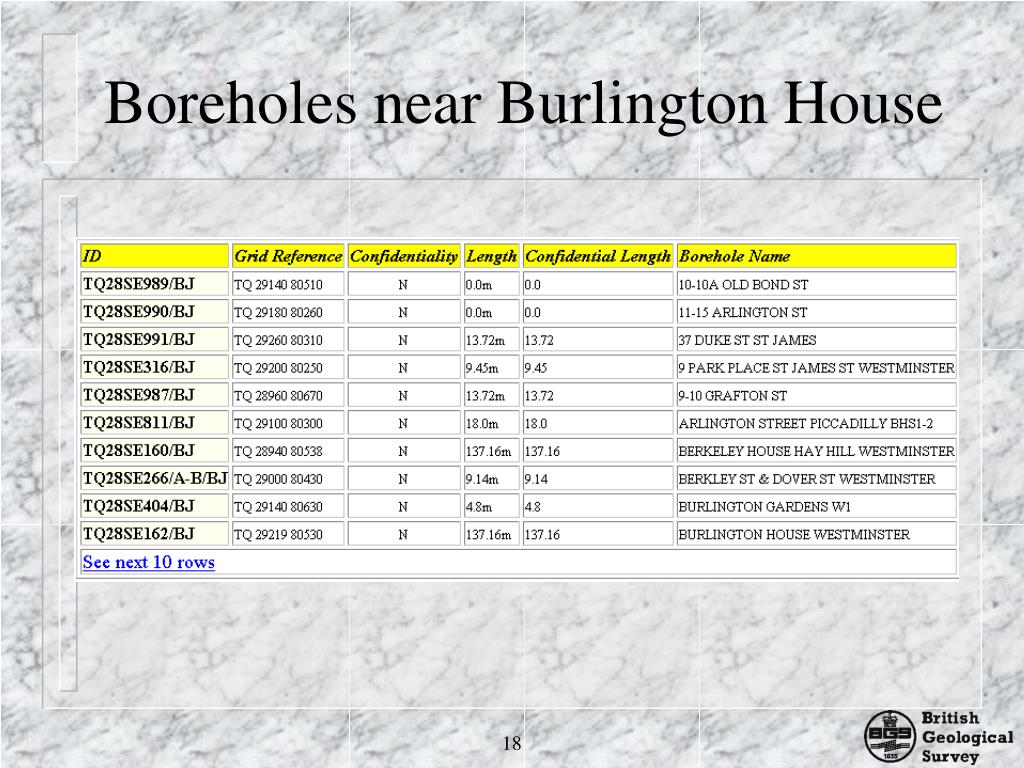Select the Length column header
The height and width of the screenshot is (768, 1024).
(492, 256)
